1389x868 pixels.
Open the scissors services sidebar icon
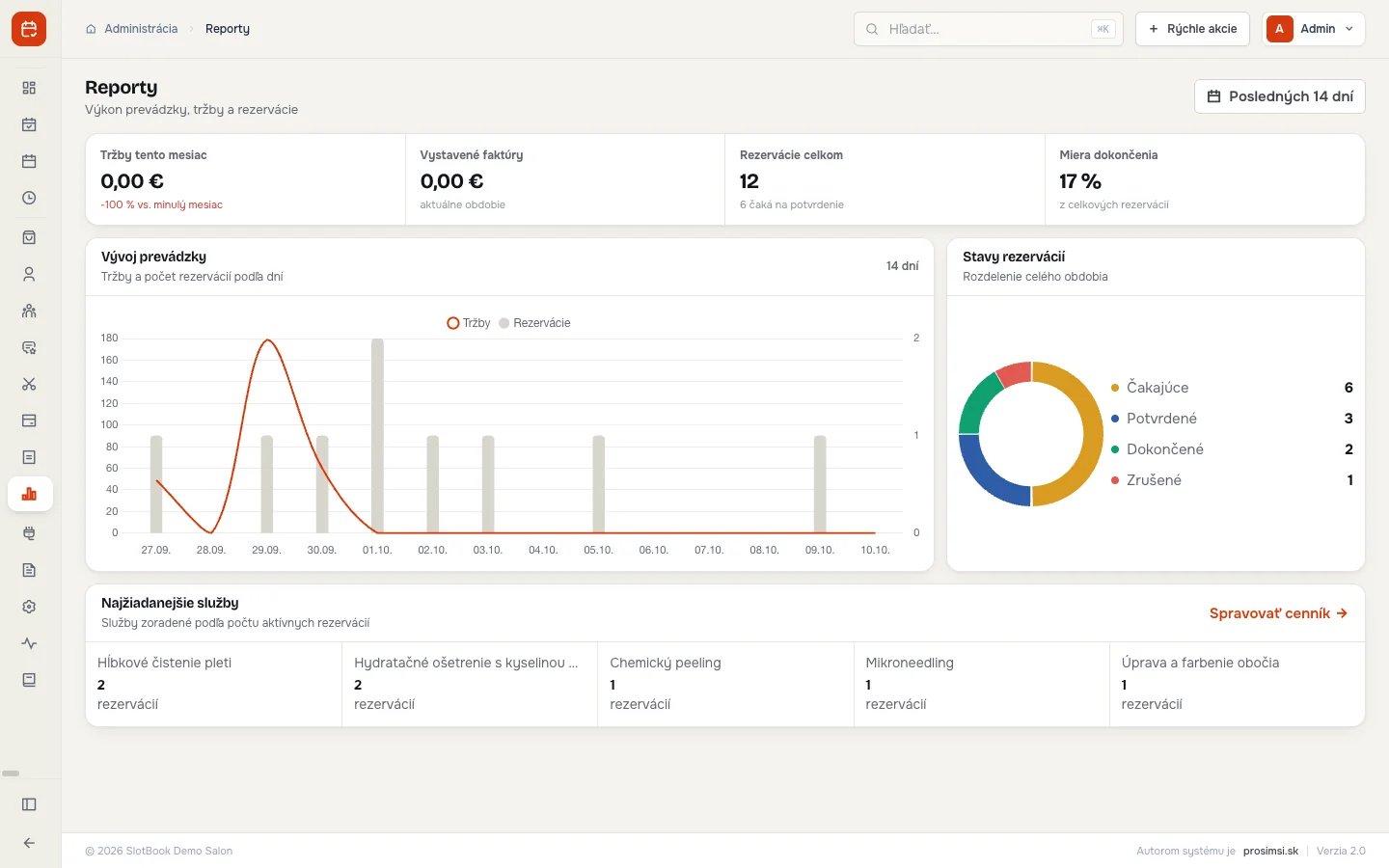click(x=29, y=384)
